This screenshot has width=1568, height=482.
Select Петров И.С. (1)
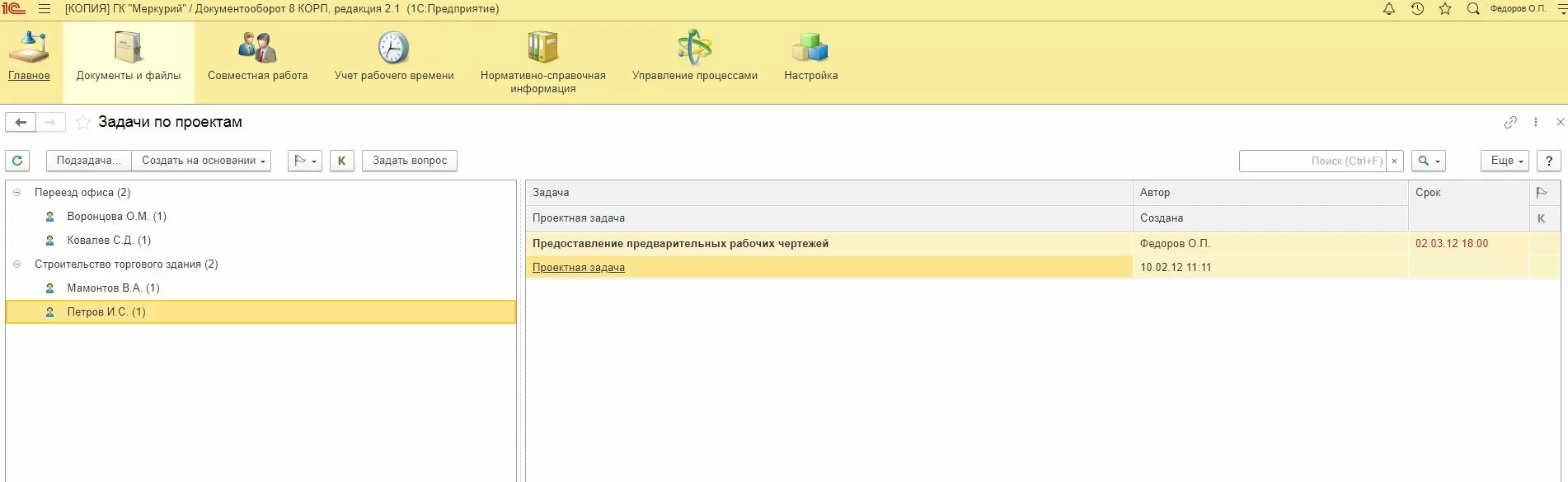pos(261,311)
